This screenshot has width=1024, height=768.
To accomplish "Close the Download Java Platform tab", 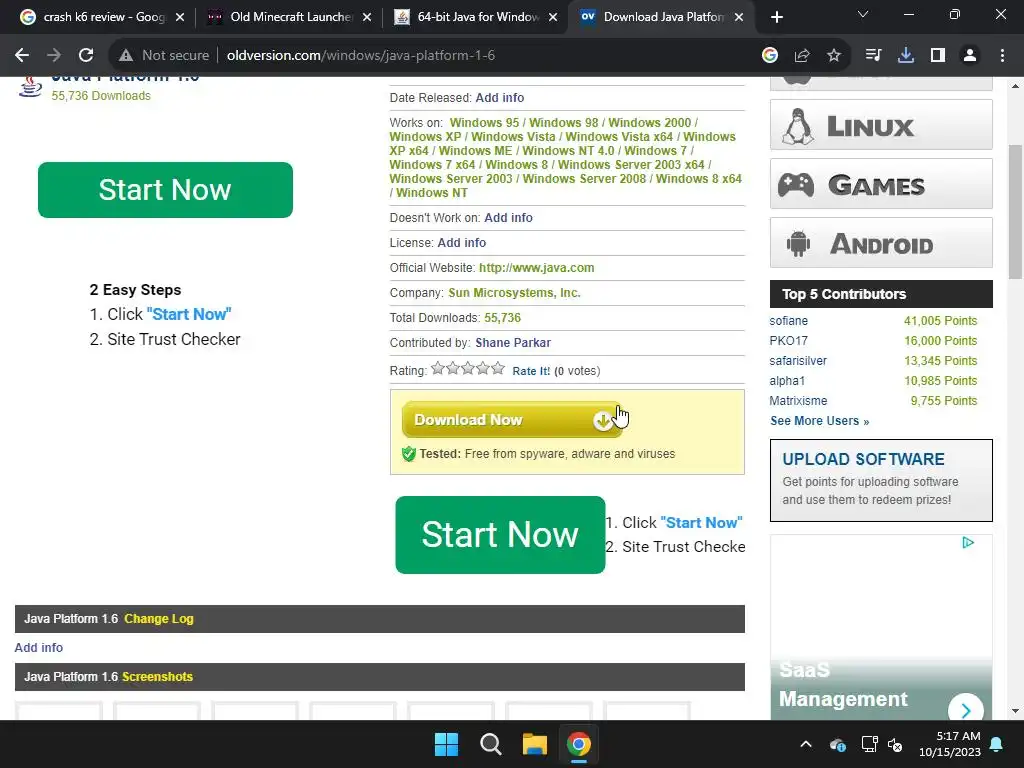I will point(739,17).
